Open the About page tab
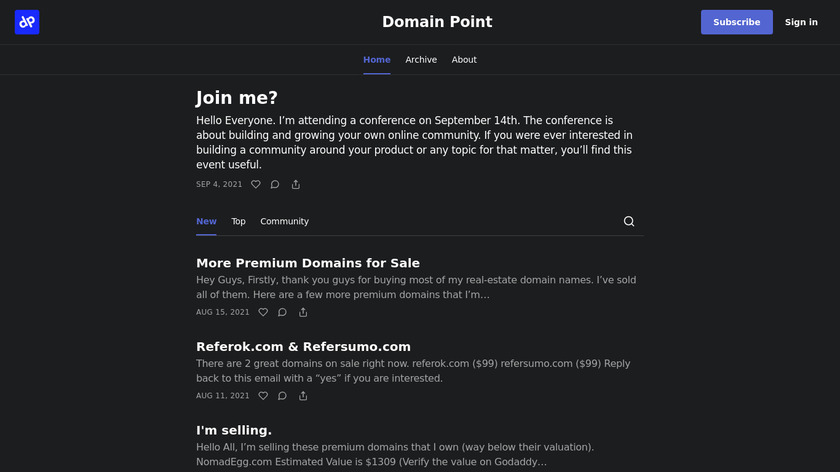 [x=464, y=60]
